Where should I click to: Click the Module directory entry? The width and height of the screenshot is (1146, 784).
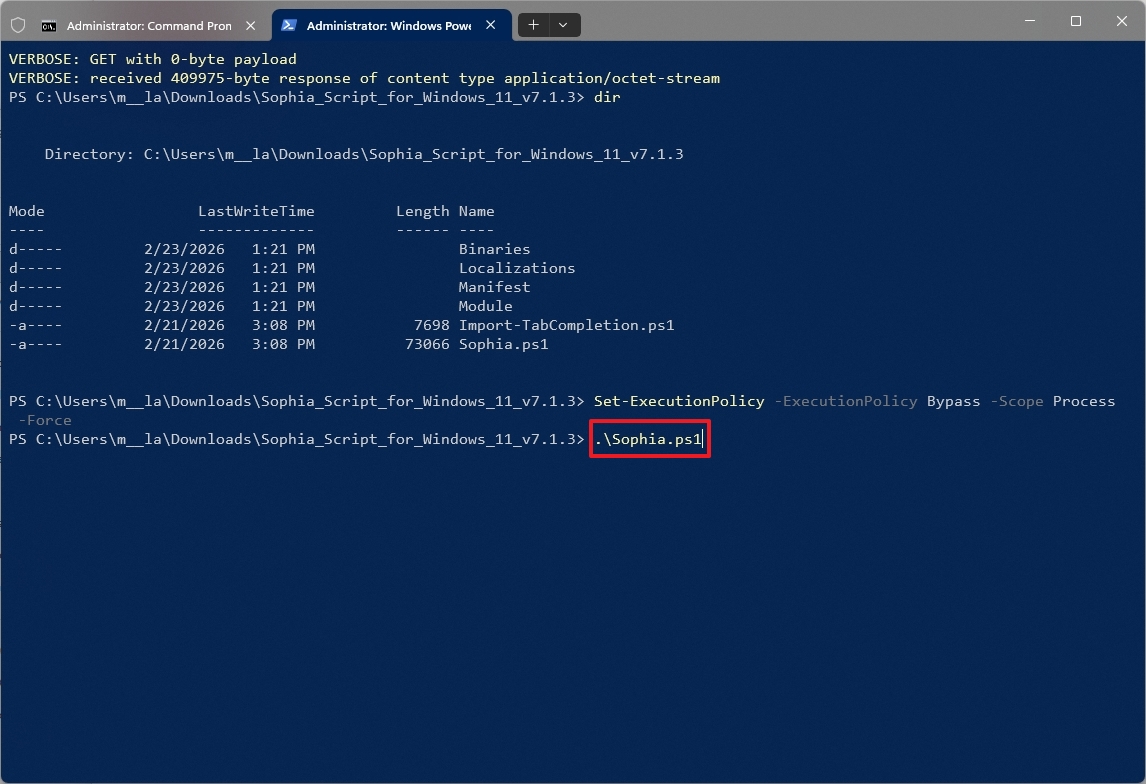(485, 306)
